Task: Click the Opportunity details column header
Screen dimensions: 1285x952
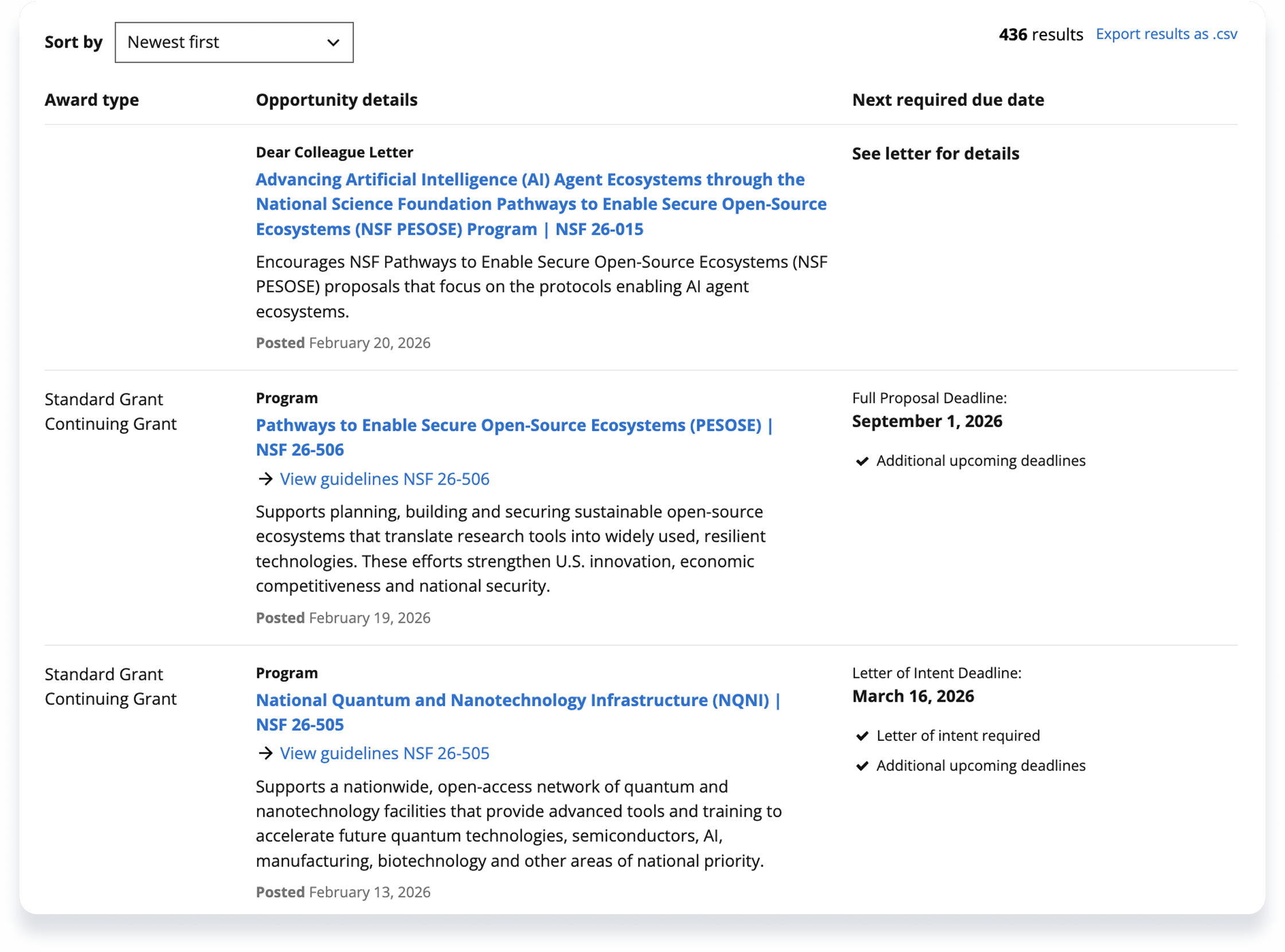Action: (336, 100)
